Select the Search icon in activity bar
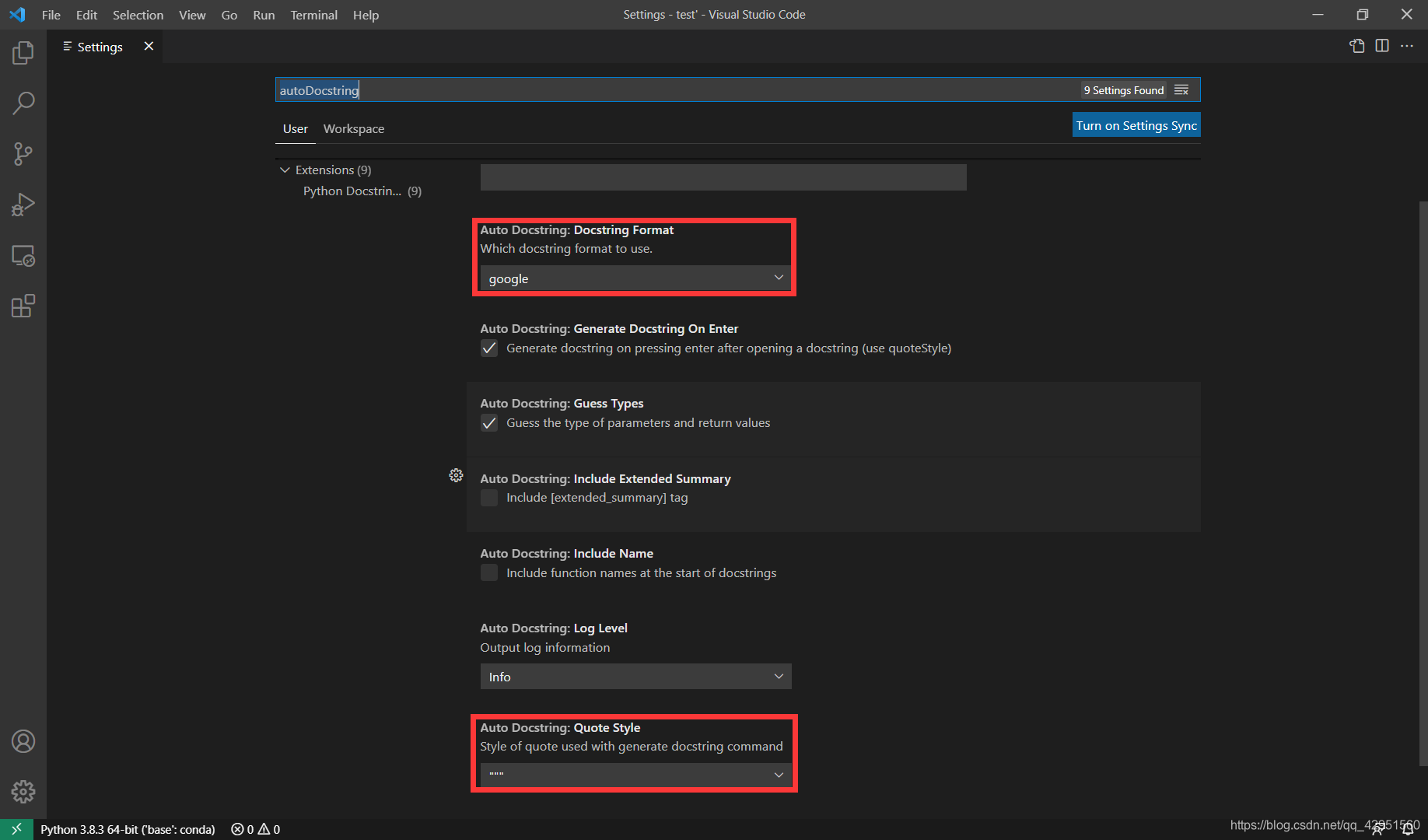1428x840 pixels. coord(23,102)
